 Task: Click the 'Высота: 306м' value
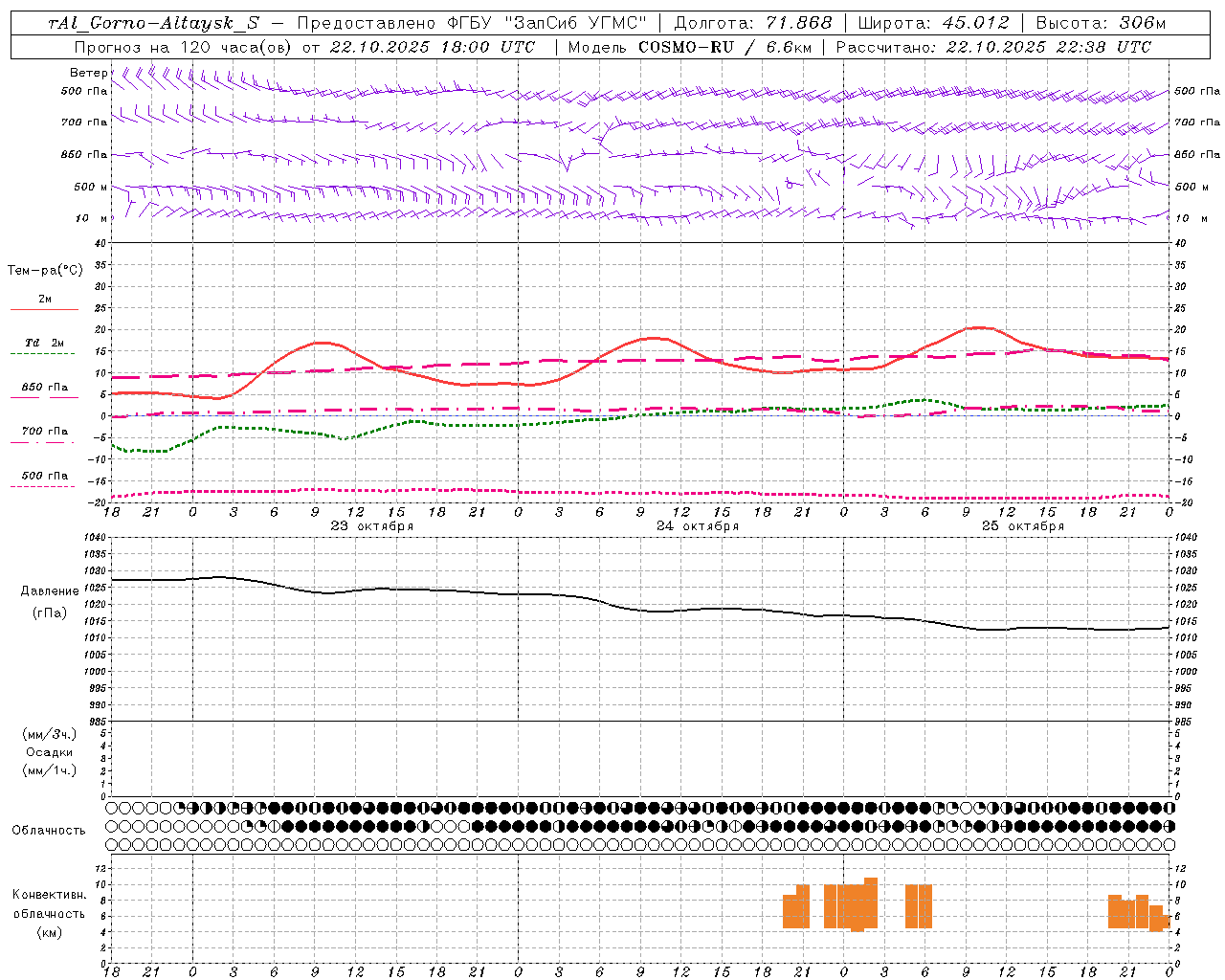1102,23
